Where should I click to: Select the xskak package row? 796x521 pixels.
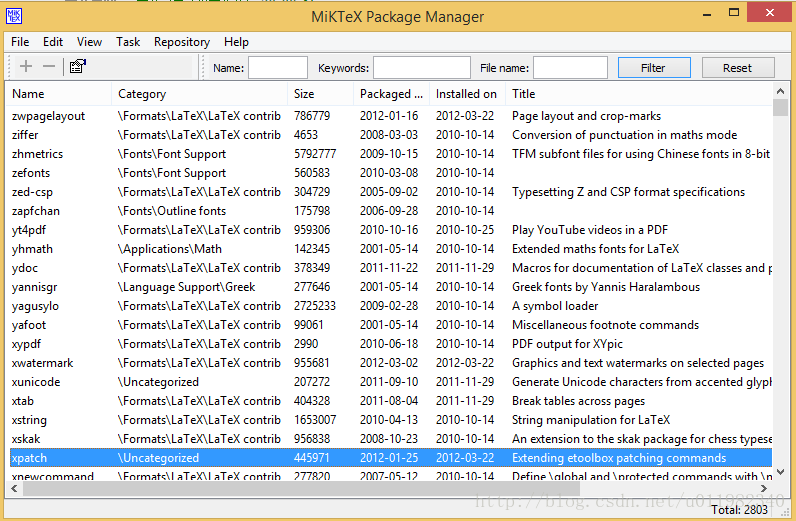[391, 439]
